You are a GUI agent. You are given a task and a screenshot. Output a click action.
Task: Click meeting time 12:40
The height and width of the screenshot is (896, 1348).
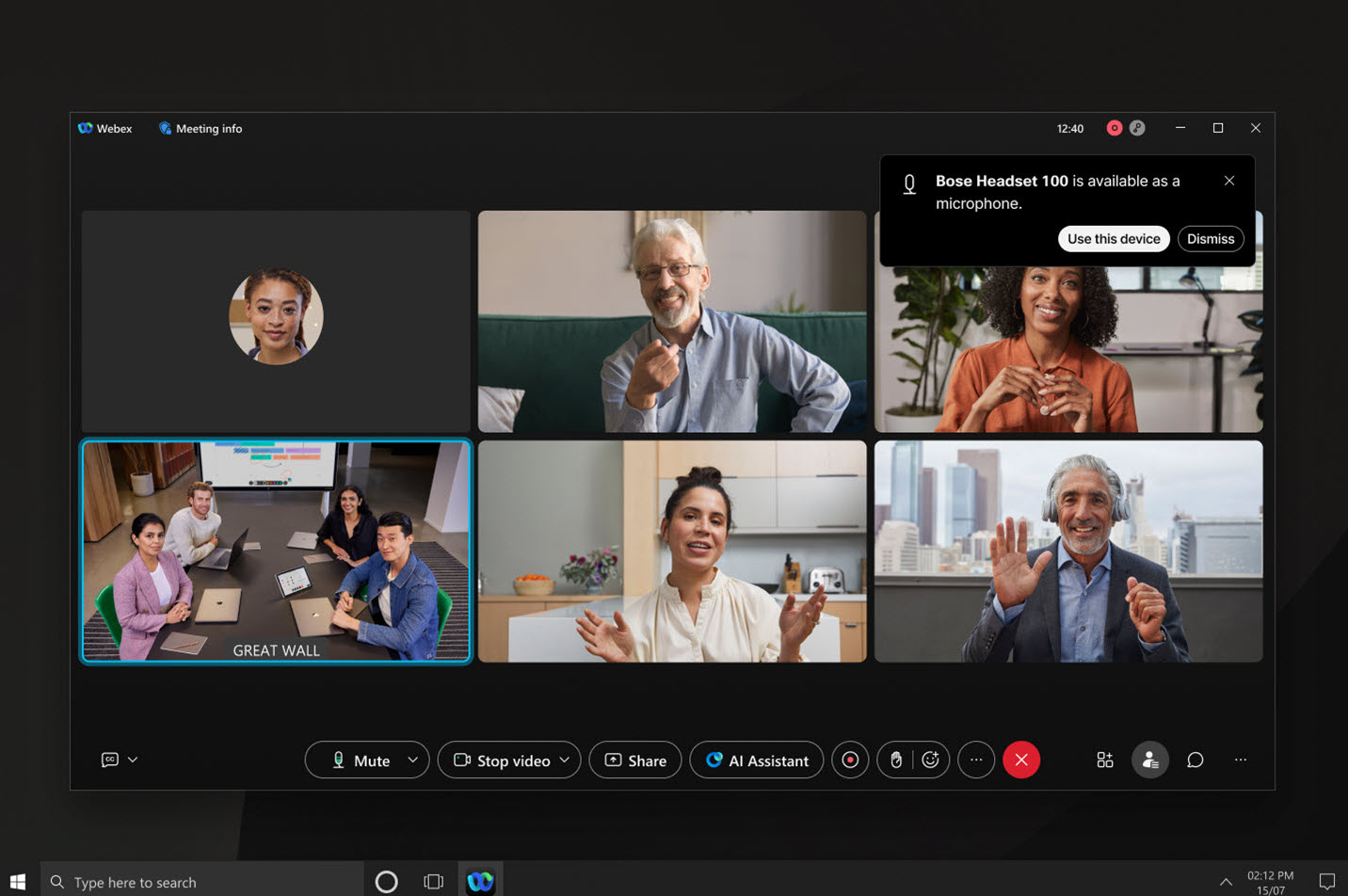tap(1070, 129)
